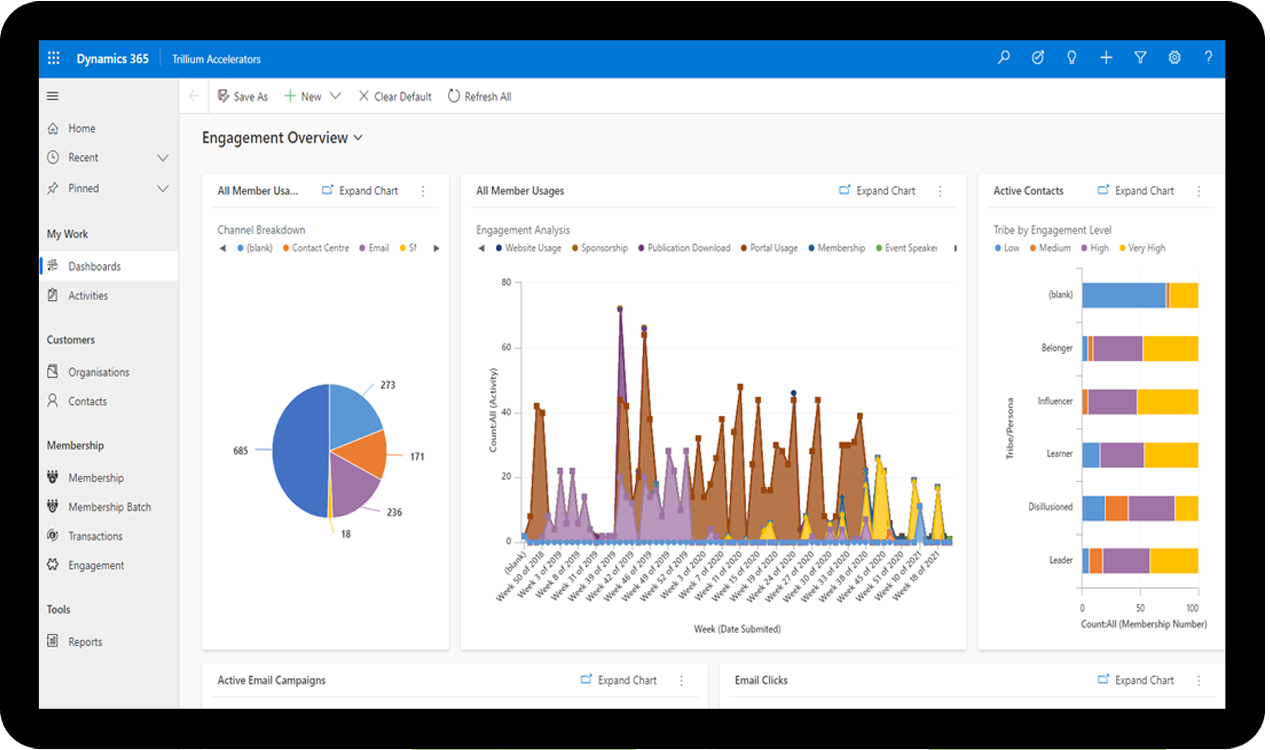The height and width of the screenshot is (750, 1270).
Task: Open more options on All Member Usages chart
Action: tap(940, 191)
